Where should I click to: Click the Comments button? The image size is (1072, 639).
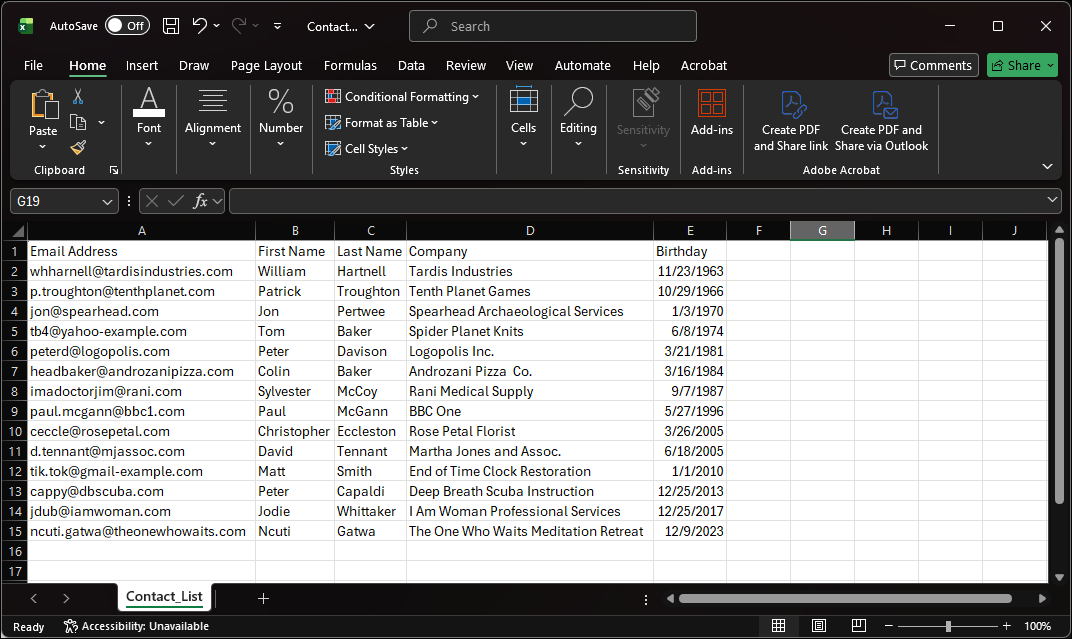tap(933, 64)
